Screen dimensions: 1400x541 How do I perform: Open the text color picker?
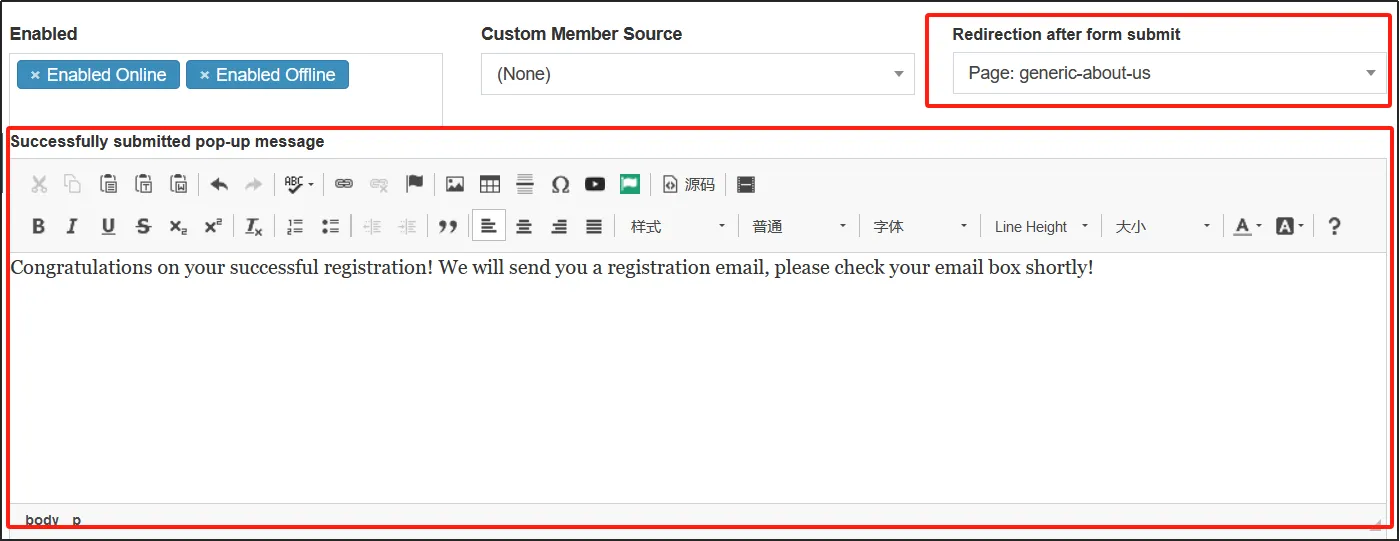pos(1247,227)
